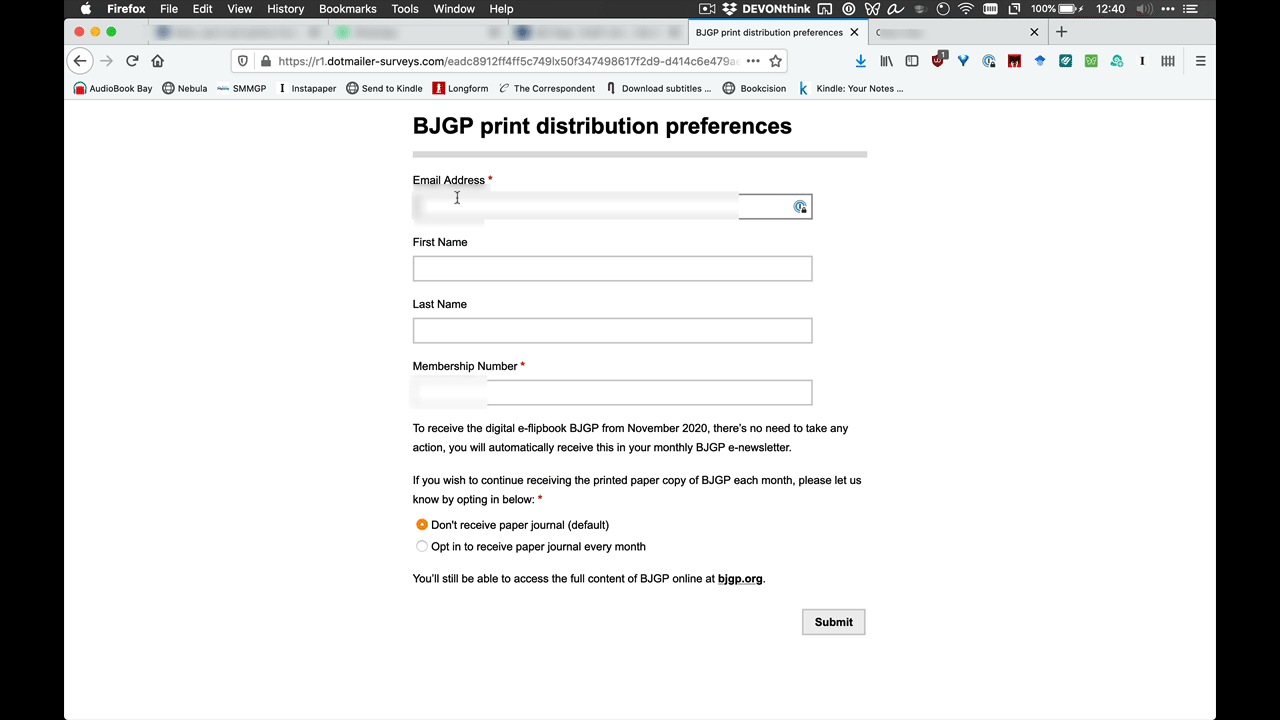Open Firefox hamburger application menu

pos(1201,61)
